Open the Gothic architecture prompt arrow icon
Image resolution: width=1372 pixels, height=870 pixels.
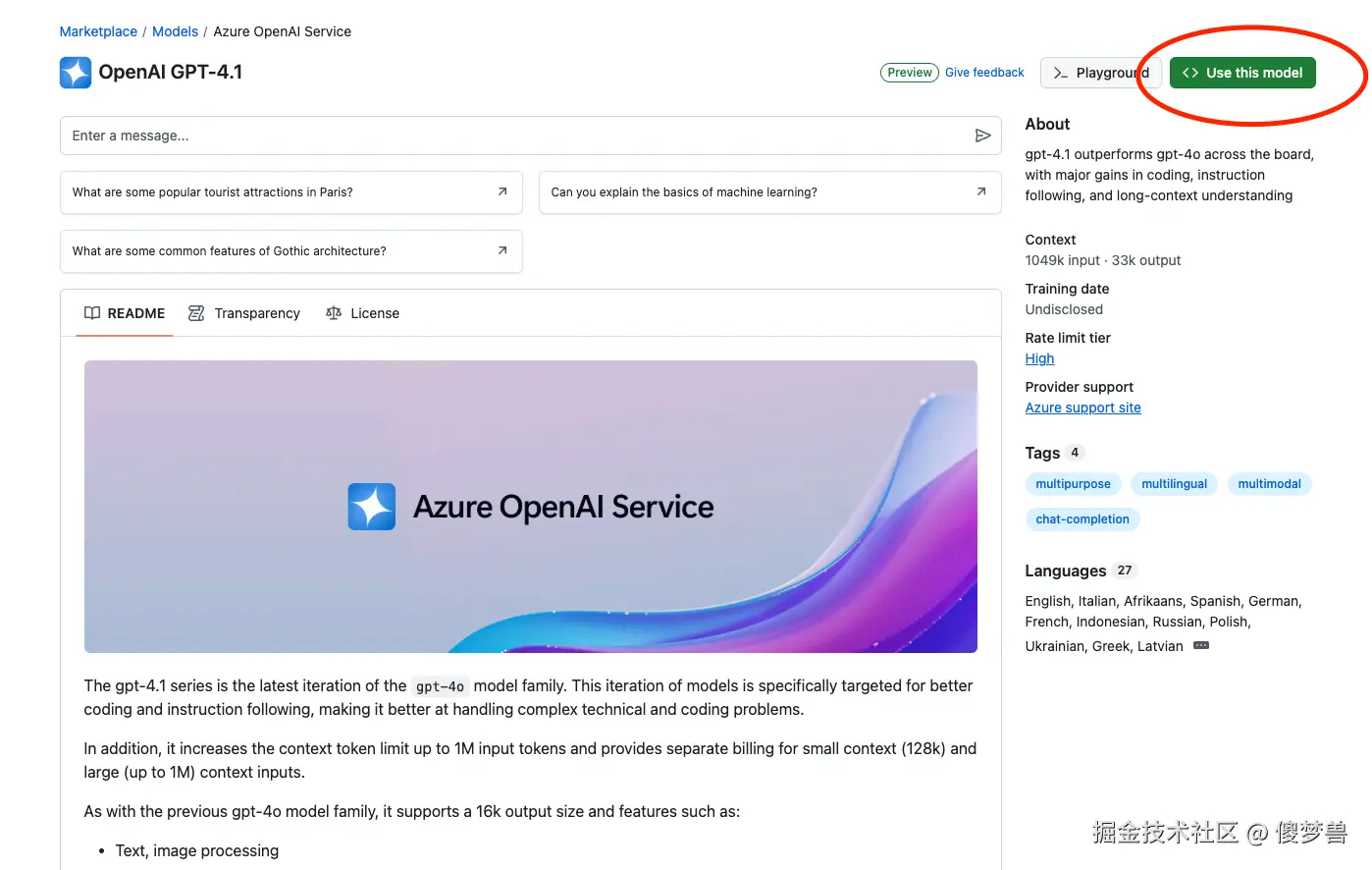coord(502,250)
